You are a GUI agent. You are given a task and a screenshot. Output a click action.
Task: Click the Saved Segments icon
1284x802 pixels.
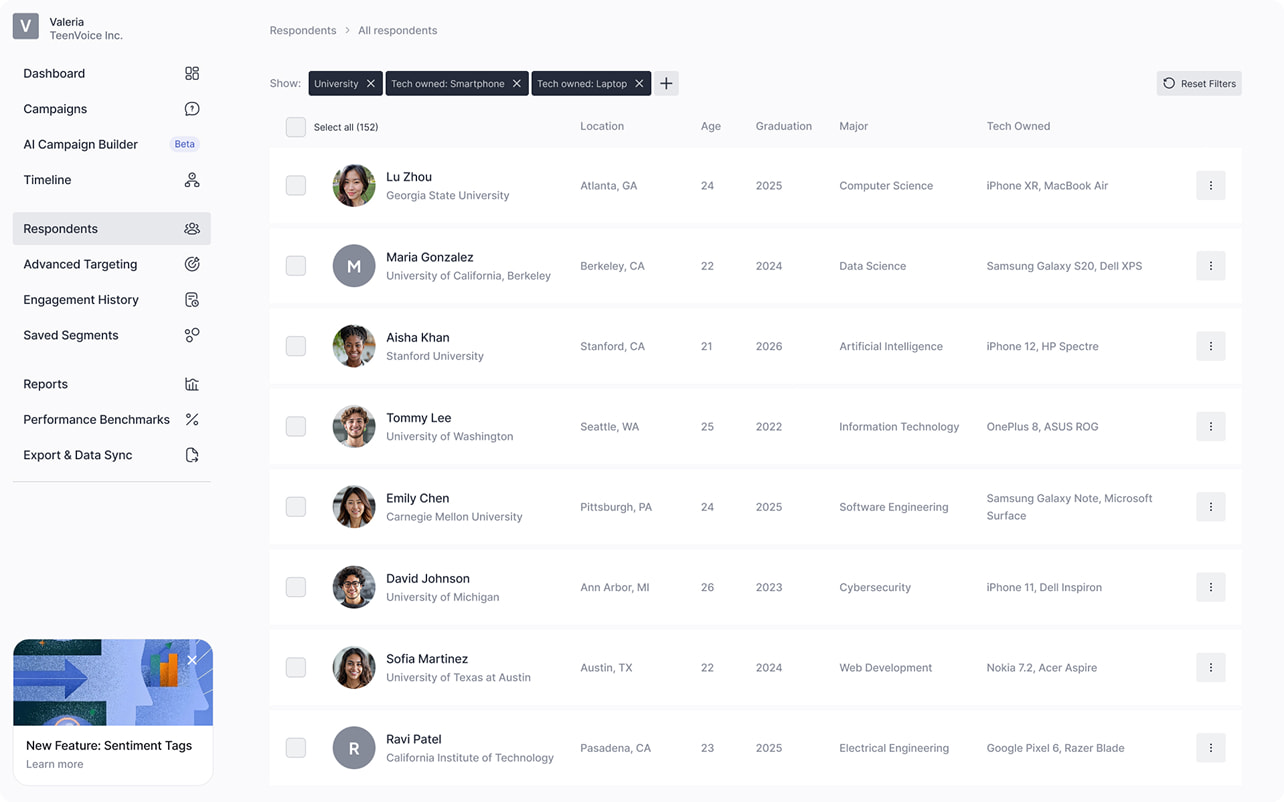tap(192, 335)
